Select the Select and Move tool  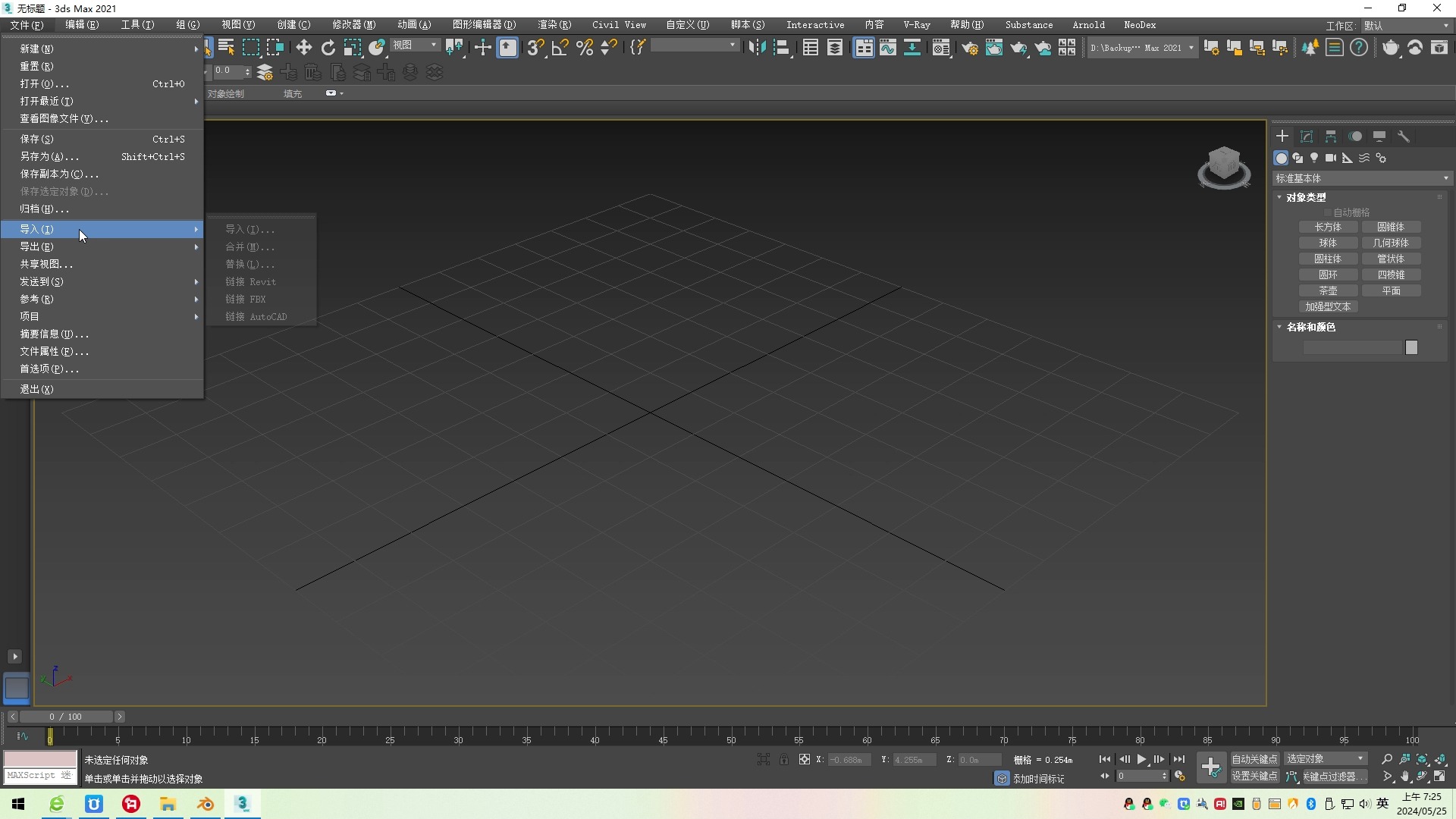pyautogui.click(x=304, y=48)
